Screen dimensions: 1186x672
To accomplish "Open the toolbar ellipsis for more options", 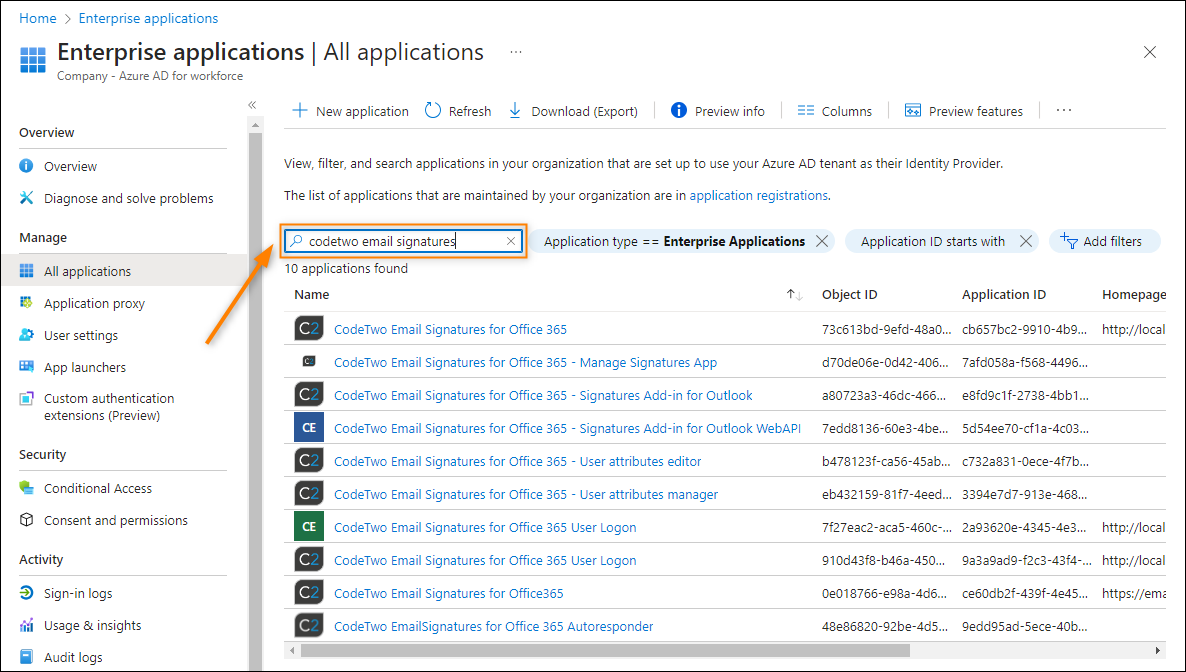I will click(1063, 110).
